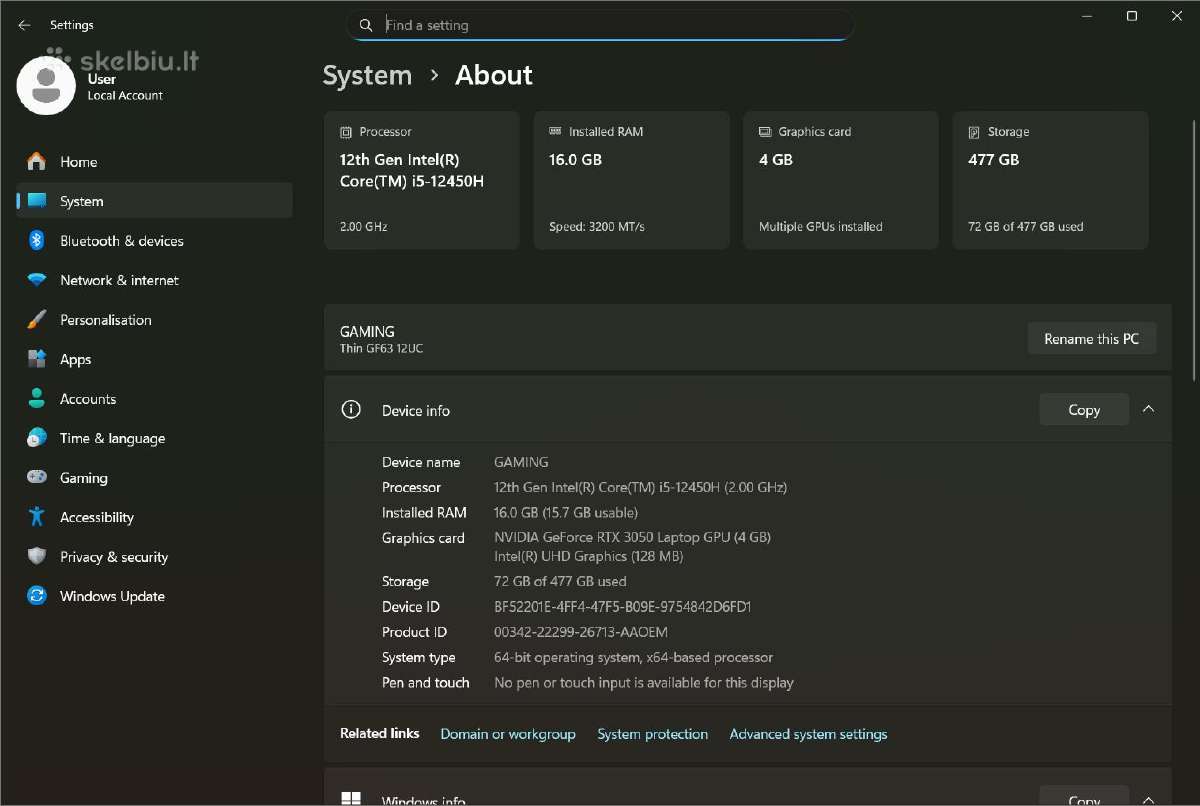
Task: Click Rename this PC button
Action: (1092, 339)
